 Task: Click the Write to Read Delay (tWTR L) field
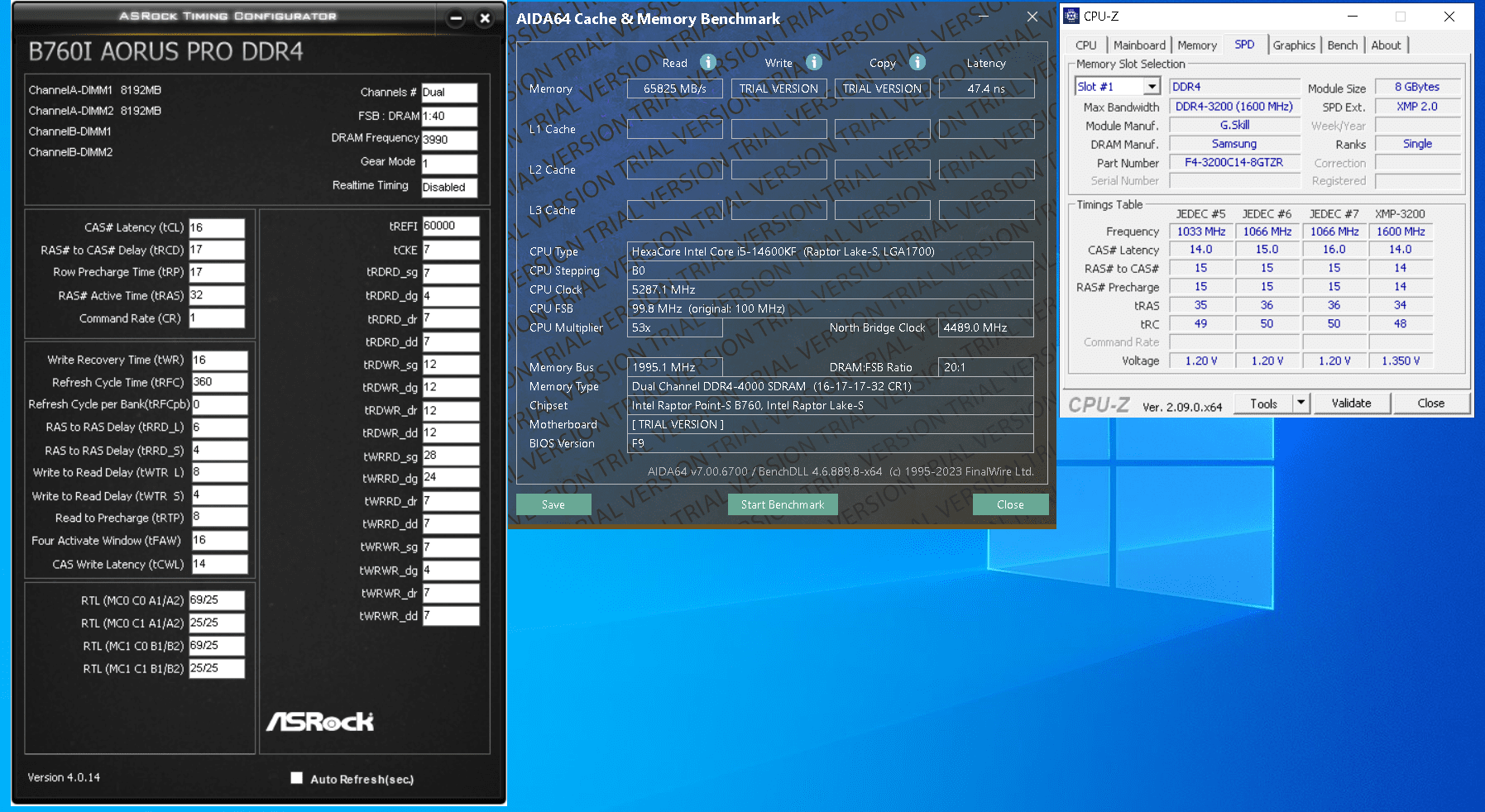(x=219, y=472)
